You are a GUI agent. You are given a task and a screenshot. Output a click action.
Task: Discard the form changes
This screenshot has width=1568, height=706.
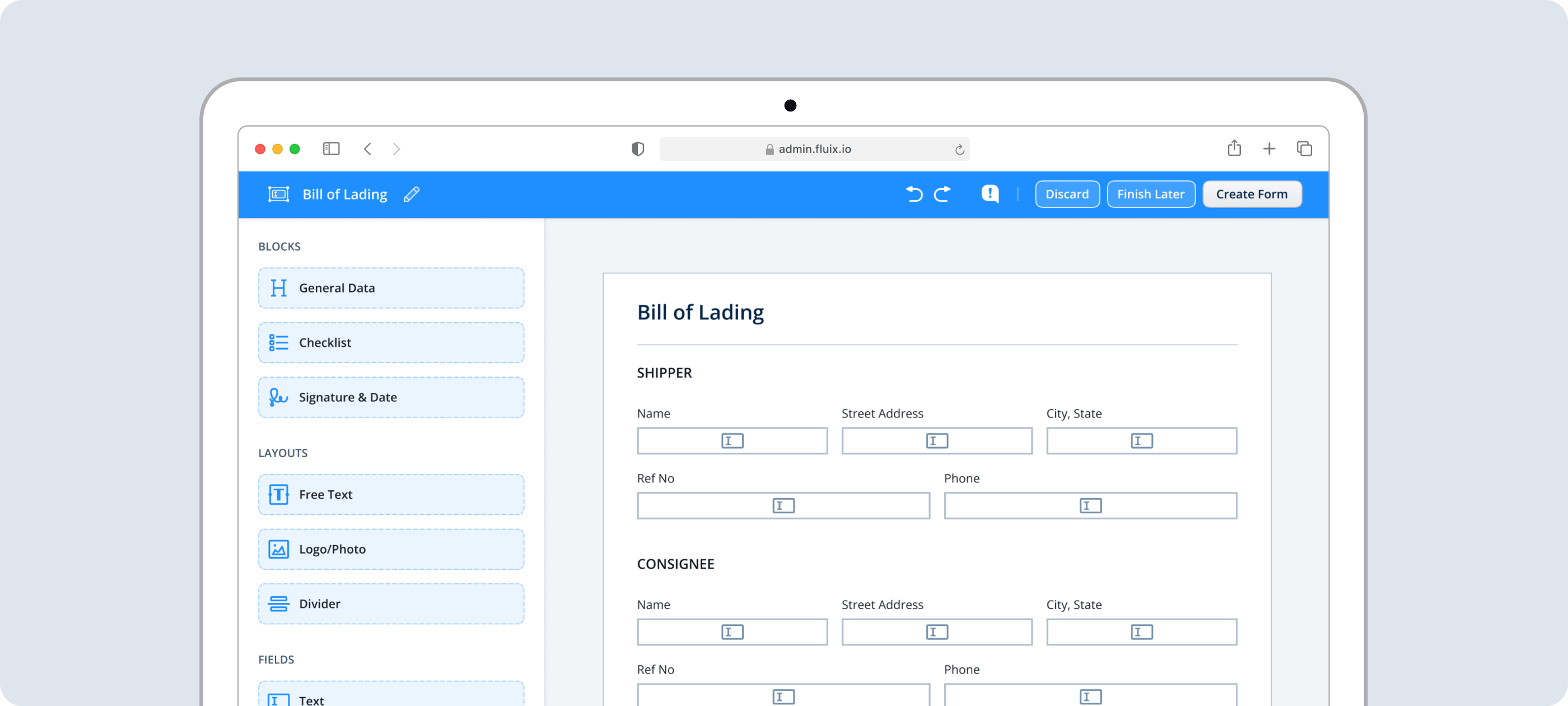[1067, 194]
